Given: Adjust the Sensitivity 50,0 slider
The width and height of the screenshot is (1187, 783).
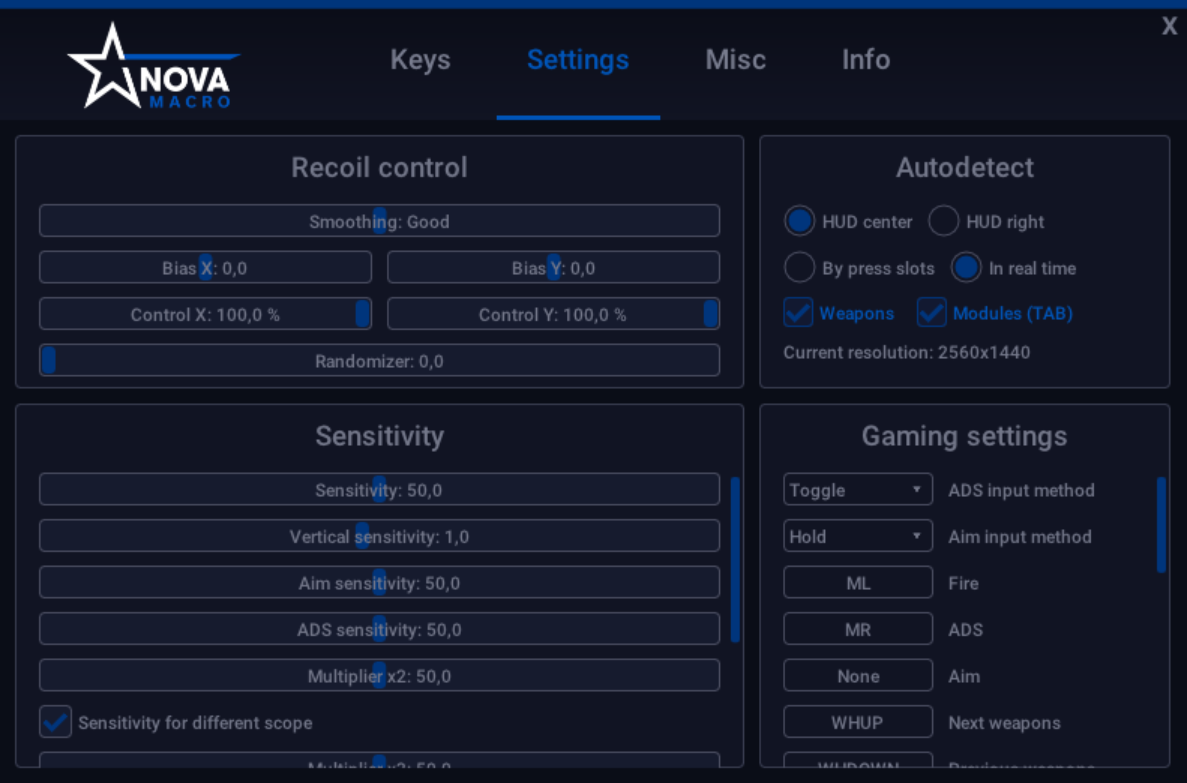Looking at the screenshot, I should pyautogui.click(x=379, y=489).
